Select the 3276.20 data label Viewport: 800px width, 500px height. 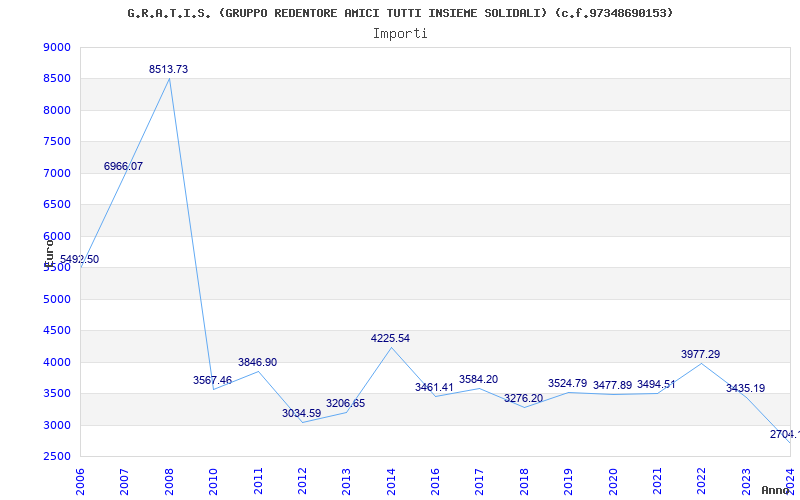click(x=523, y=398)
